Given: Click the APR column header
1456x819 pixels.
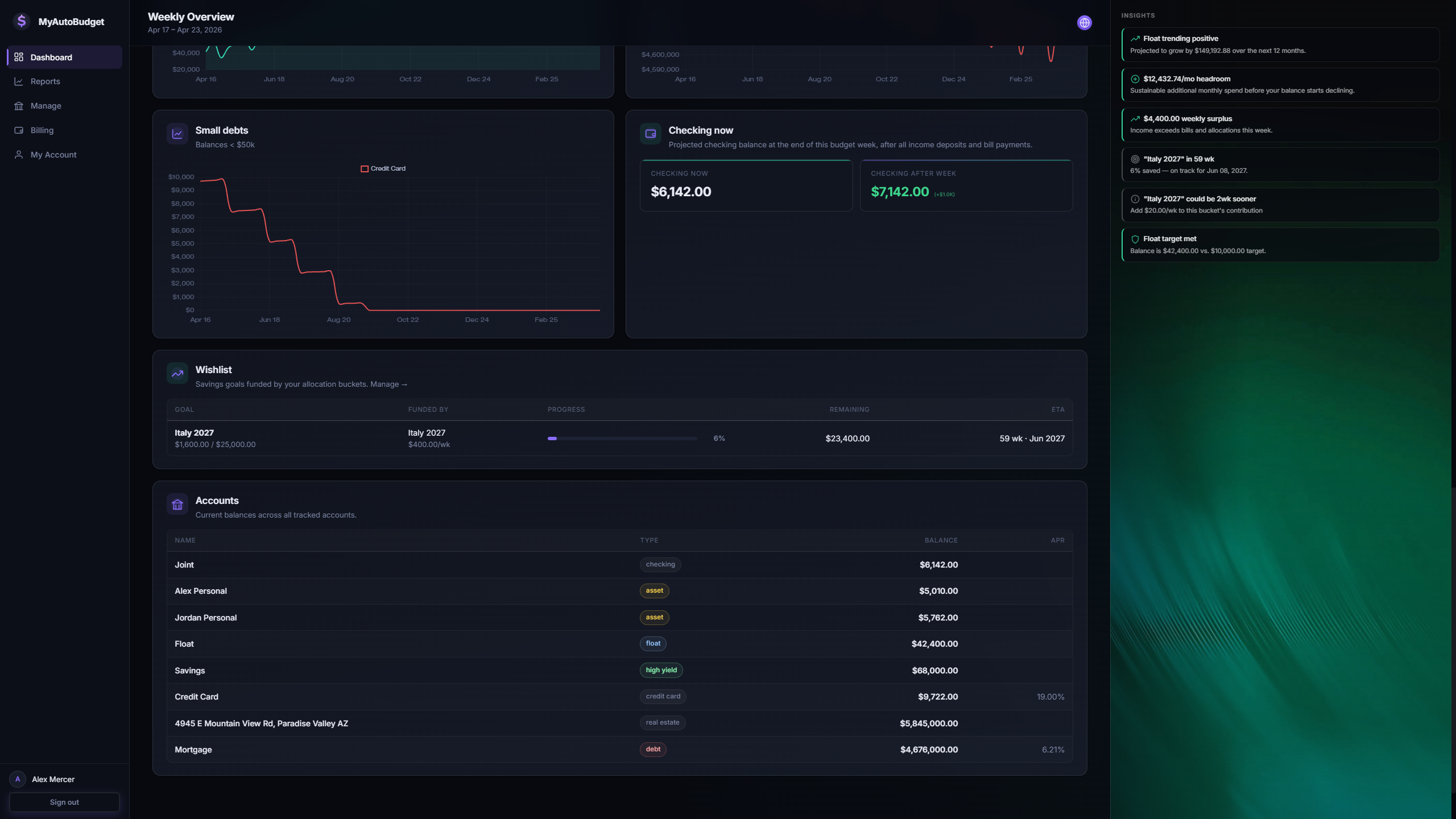Looking at the screenshot, I should click(x=1057, y=540).
